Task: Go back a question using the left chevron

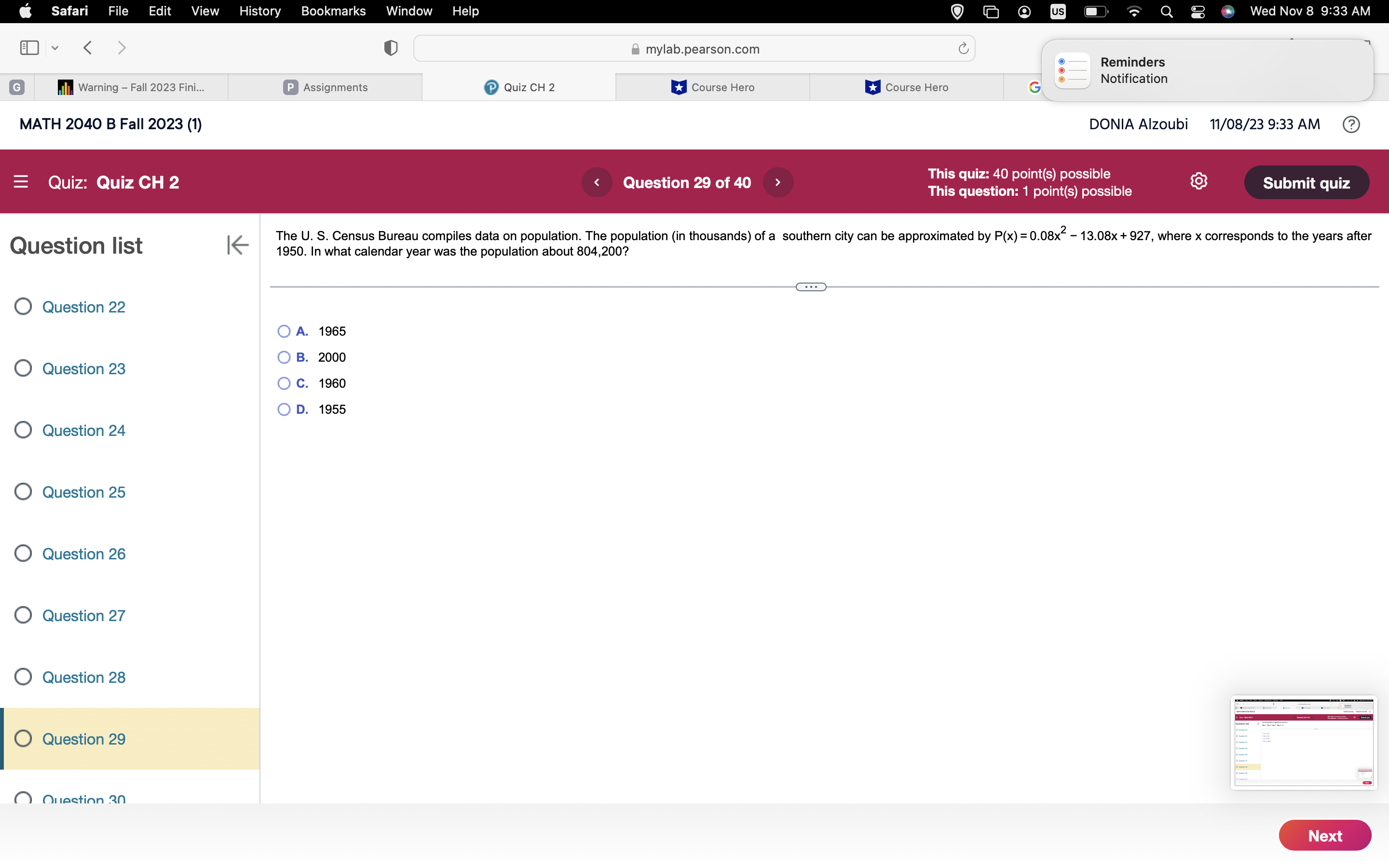Action: coord(597,182)
